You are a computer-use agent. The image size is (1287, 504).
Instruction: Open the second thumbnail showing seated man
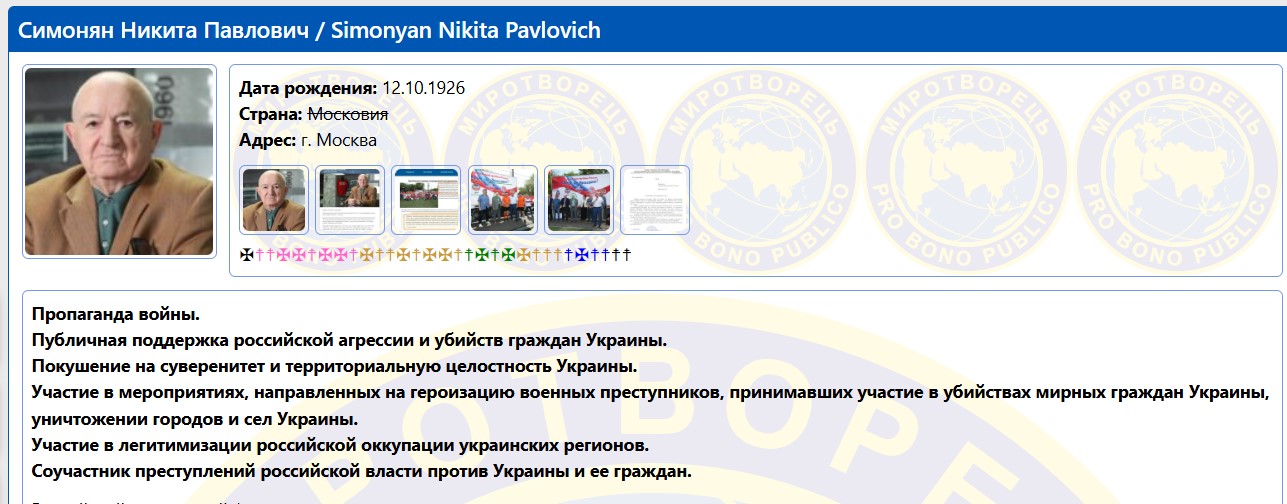pyautogui.click(x=350, y=200)
